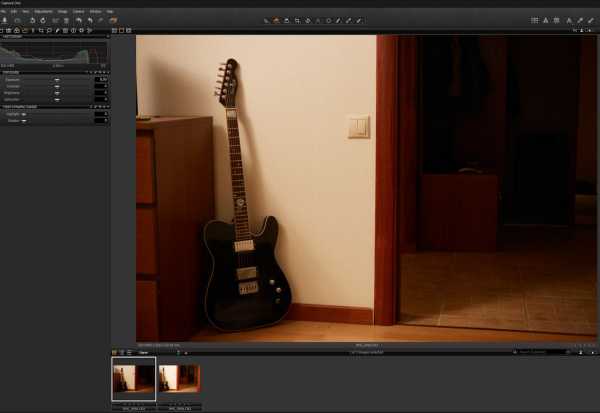
Task: Switch viewer to single-view icon
Action: click(x=122, y=30)
